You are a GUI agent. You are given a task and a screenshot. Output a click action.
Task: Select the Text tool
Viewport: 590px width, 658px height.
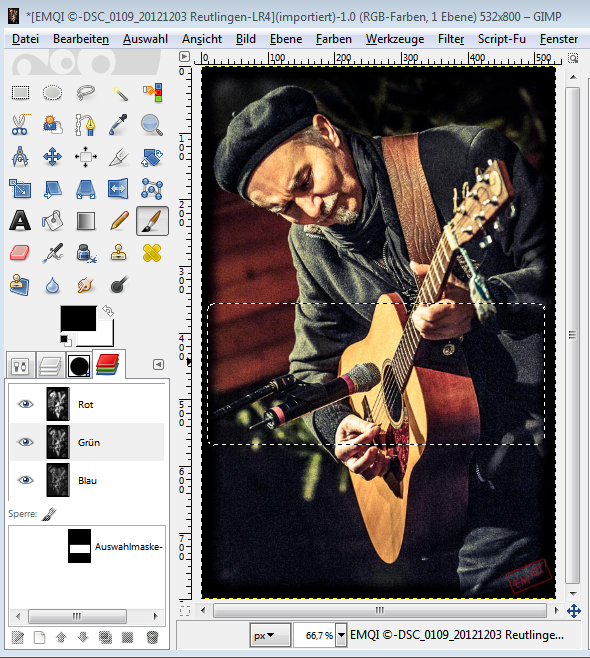[20, 221]
